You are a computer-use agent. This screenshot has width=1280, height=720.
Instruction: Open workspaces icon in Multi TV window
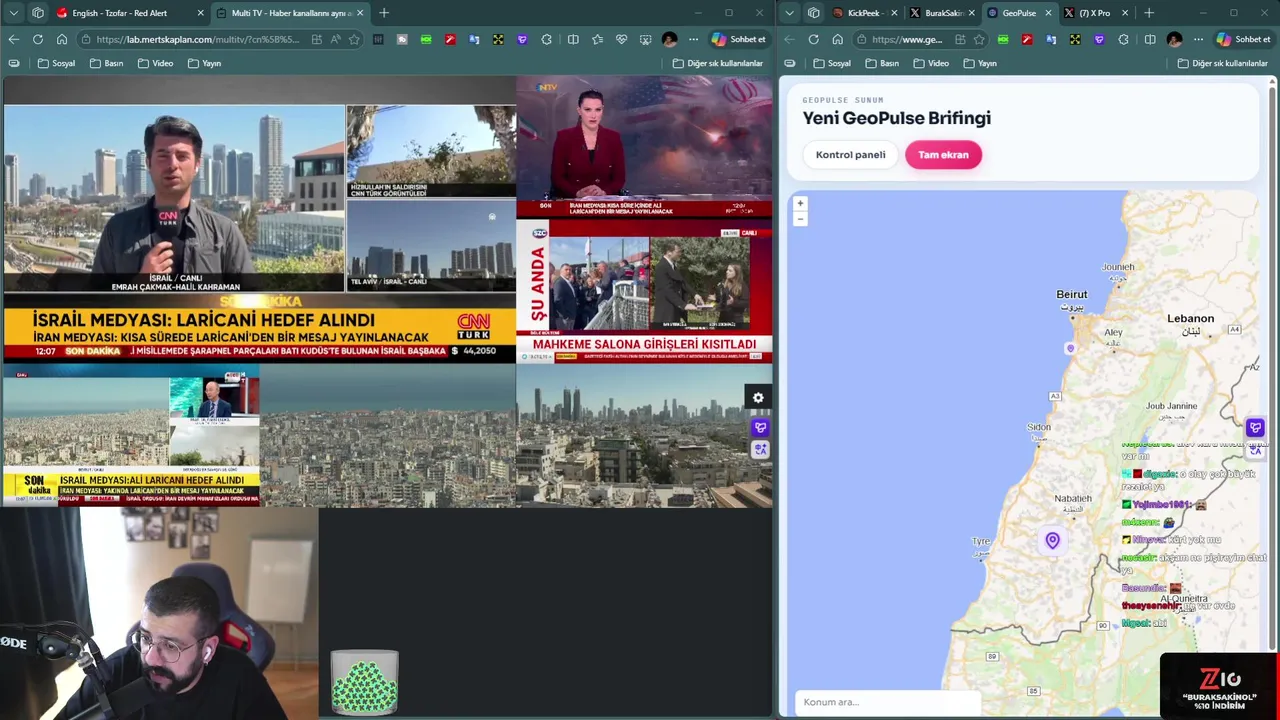pos(38,13)
